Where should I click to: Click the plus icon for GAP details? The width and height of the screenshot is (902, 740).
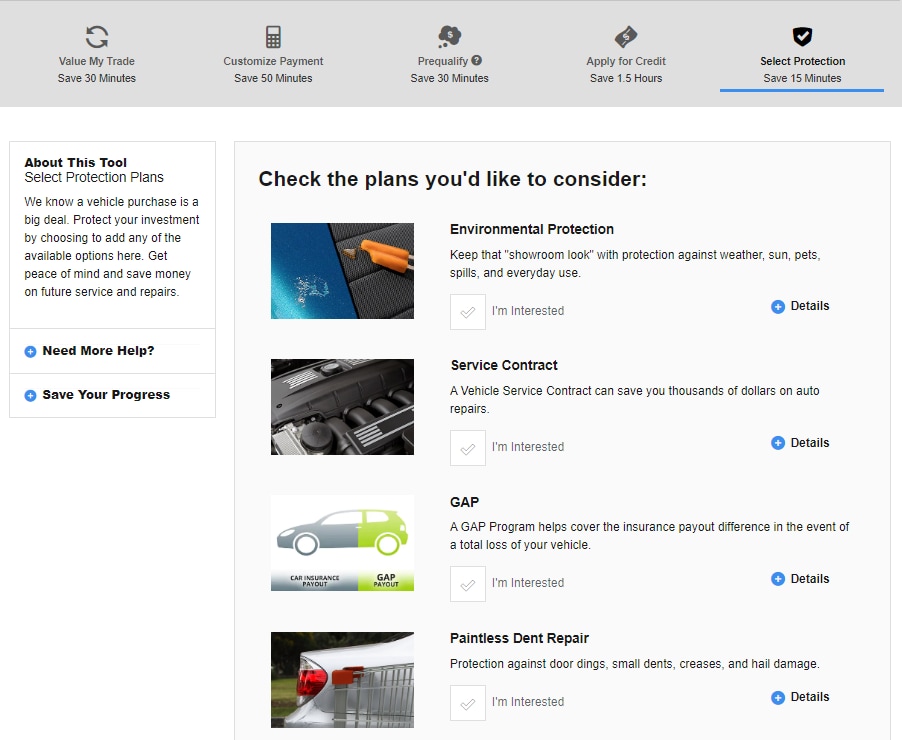pos(778,579)
